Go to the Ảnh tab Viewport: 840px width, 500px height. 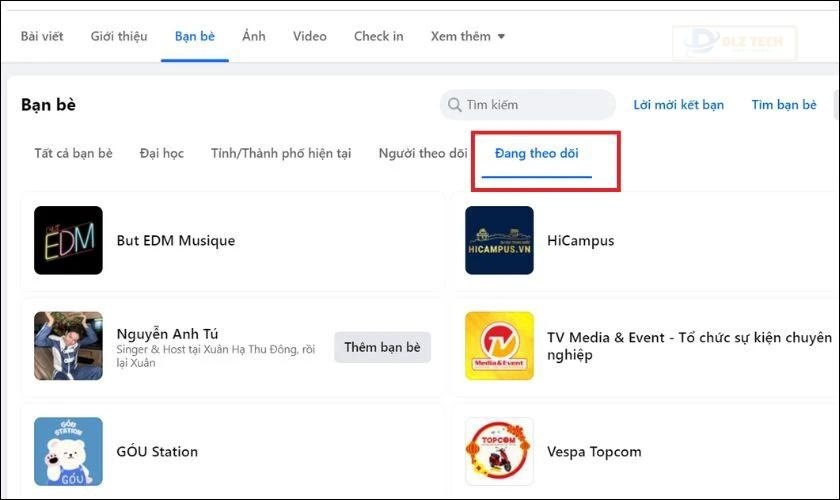click(254, 36)
